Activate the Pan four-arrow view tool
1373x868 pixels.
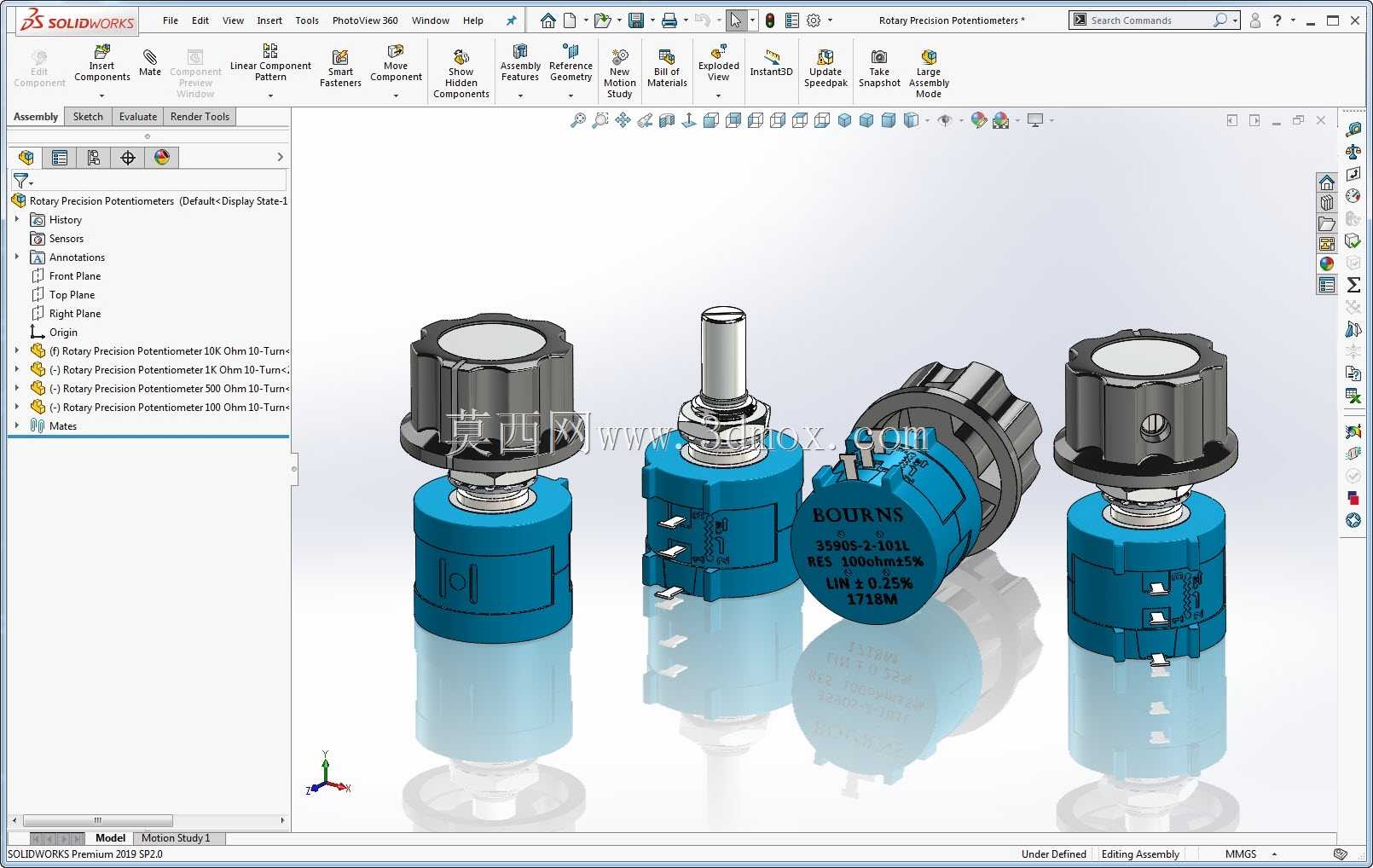click(x=623, y=120)
